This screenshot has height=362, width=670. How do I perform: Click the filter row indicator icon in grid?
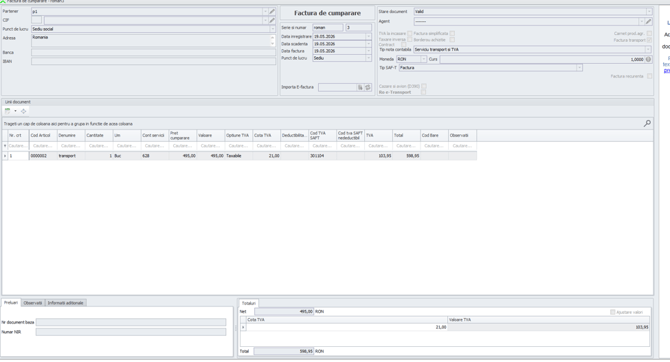[x=5, y=146]
